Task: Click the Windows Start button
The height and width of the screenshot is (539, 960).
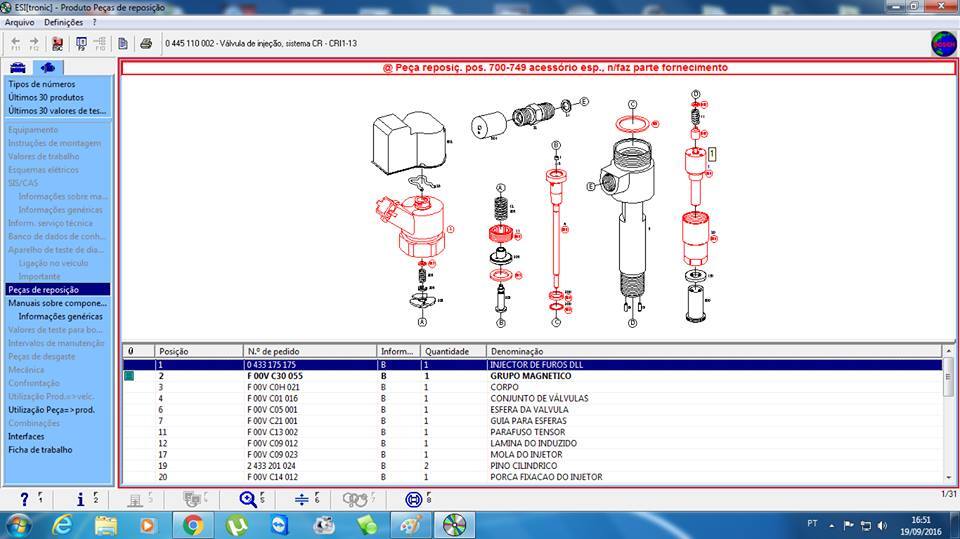Action: click(18, 526)
